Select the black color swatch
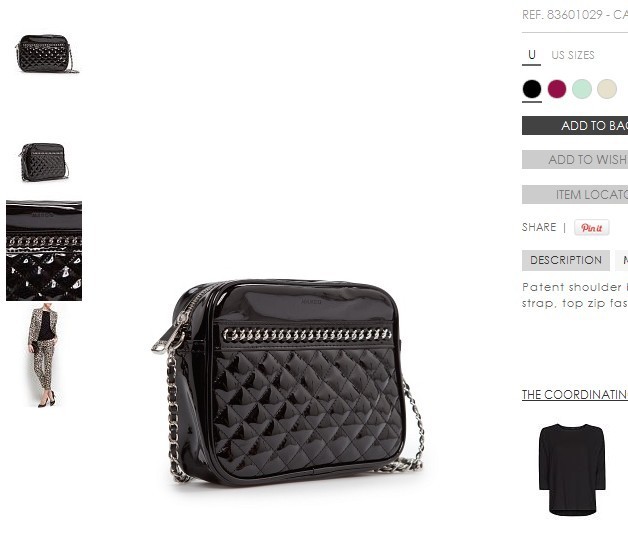The image size is (628, 534). [532, 89]
